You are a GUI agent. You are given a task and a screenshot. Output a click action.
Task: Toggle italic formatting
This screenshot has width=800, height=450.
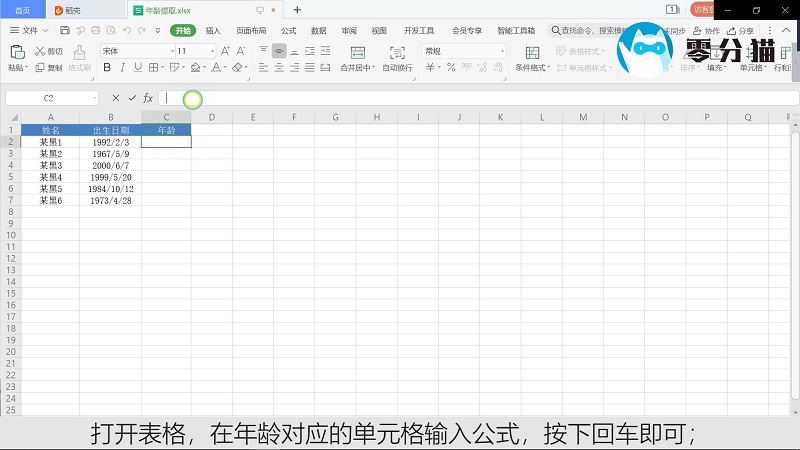(x=122, y=68)
